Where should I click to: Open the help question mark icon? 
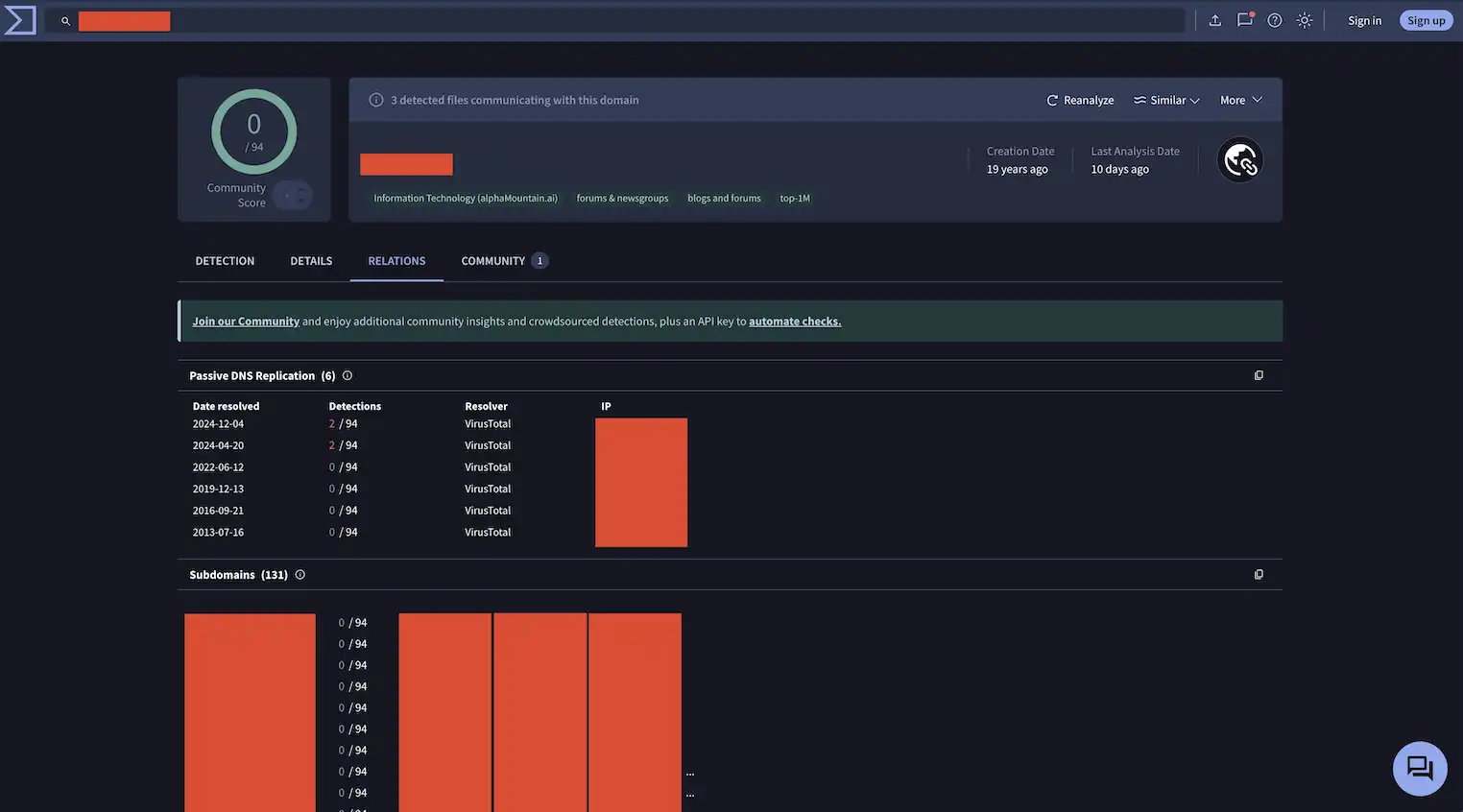tap(1274, 20)
